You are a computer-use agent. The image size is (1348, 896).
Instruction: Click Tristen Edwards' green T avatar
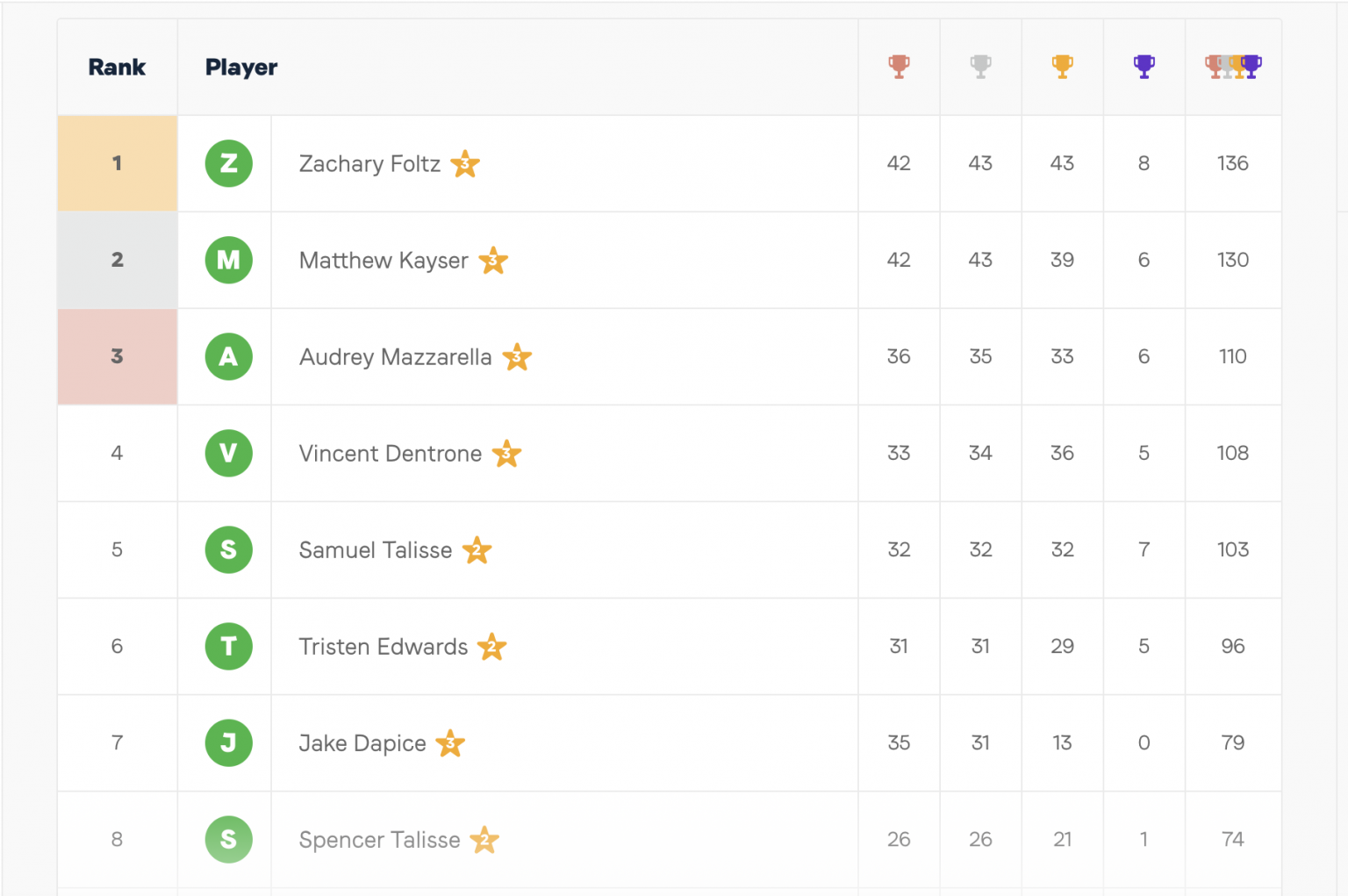pyautogui.click(x=228, y=646)
